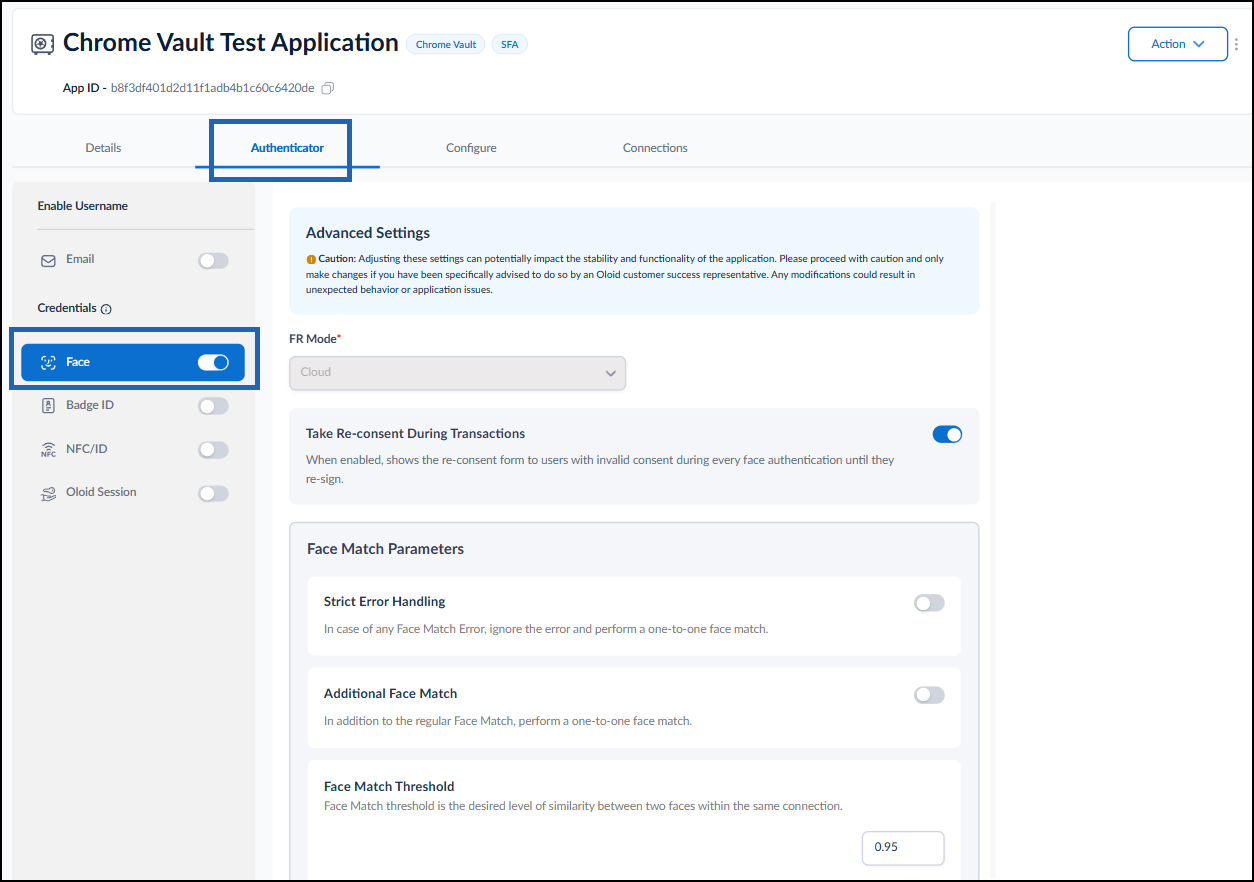
Task: Select the NFC/ID credential label
Action: [x=86, y=449]
